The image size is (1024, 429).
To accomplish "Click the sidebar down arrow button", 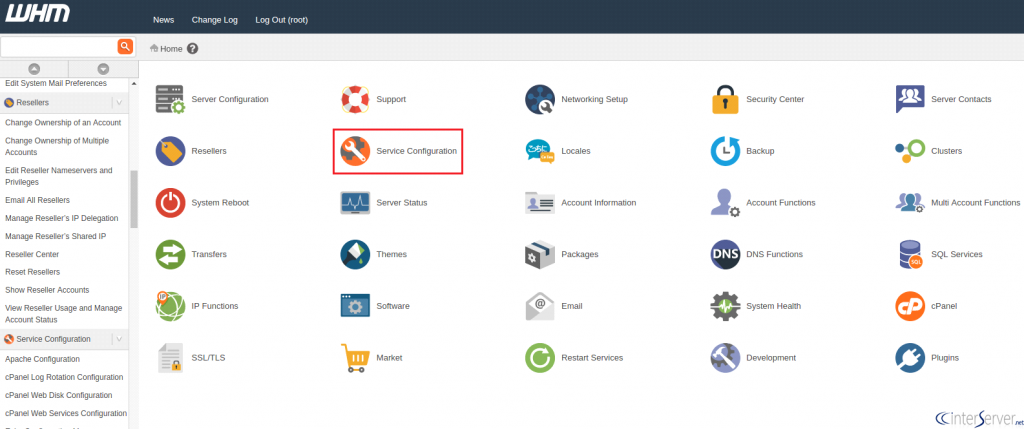I will (x=103, y=69).
